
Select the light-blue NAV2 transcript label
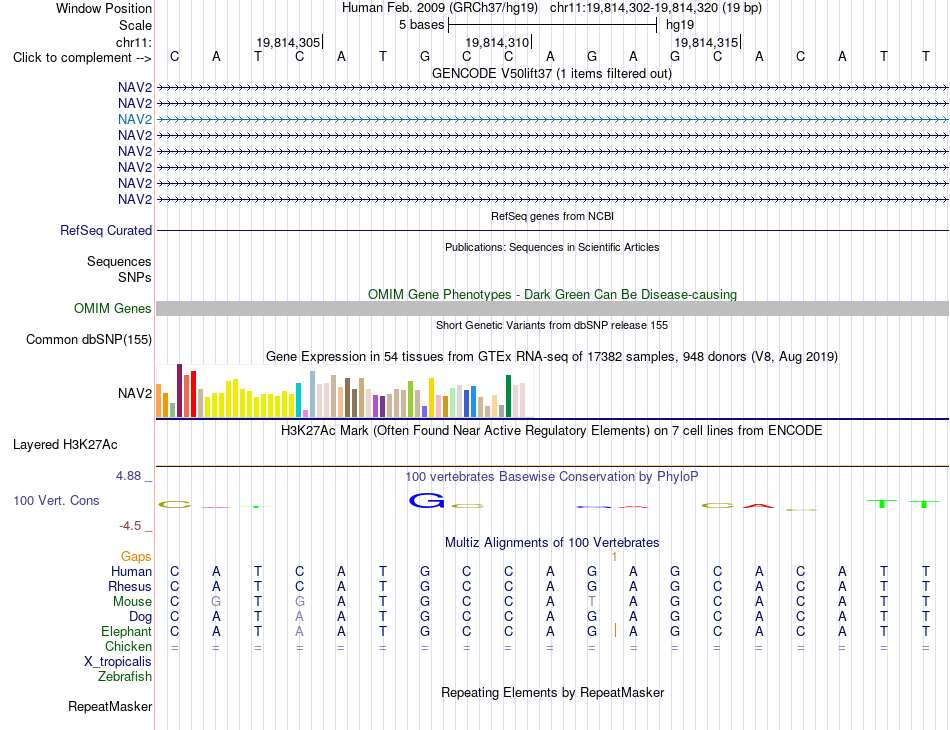(135, 119)
